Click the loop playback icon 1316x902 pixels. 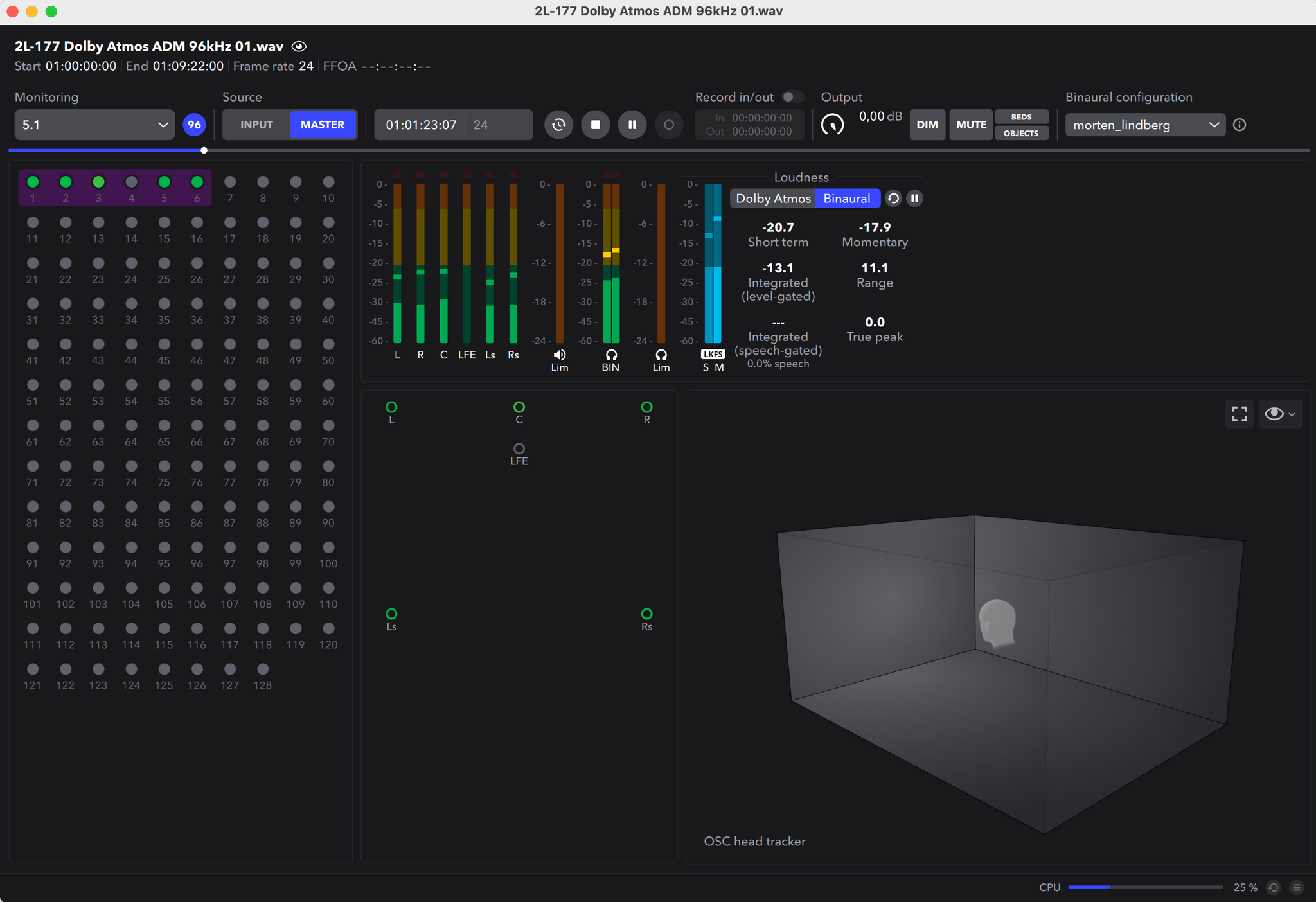[x=558, y=125]
